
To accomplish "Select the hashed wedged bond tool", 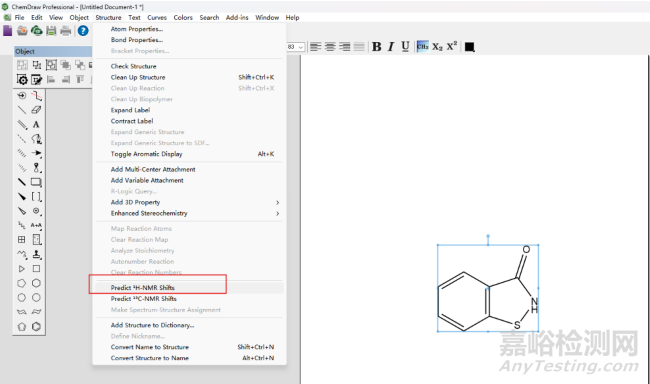I will tap(22, 168).
